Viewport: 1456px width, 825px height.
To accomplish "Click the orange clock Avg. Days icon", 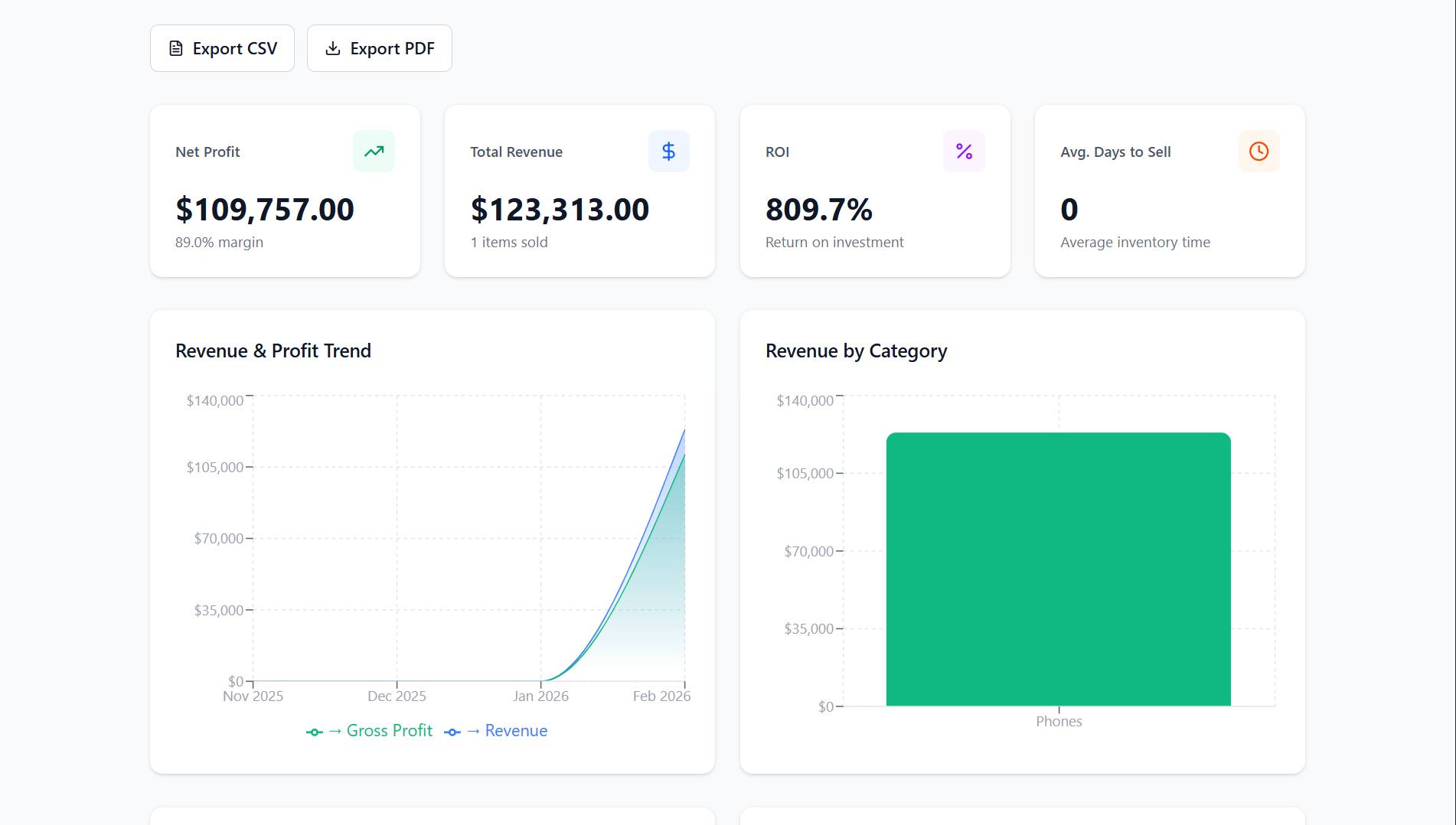I will [x=1258, y=152].
